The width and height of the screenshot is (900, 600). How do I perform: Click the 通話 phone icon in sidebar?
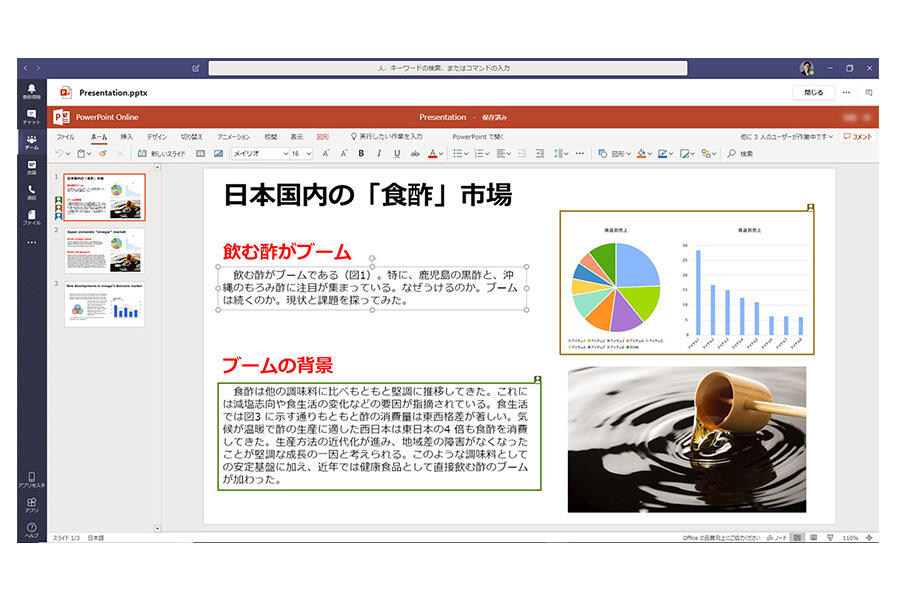pos(32,191)
